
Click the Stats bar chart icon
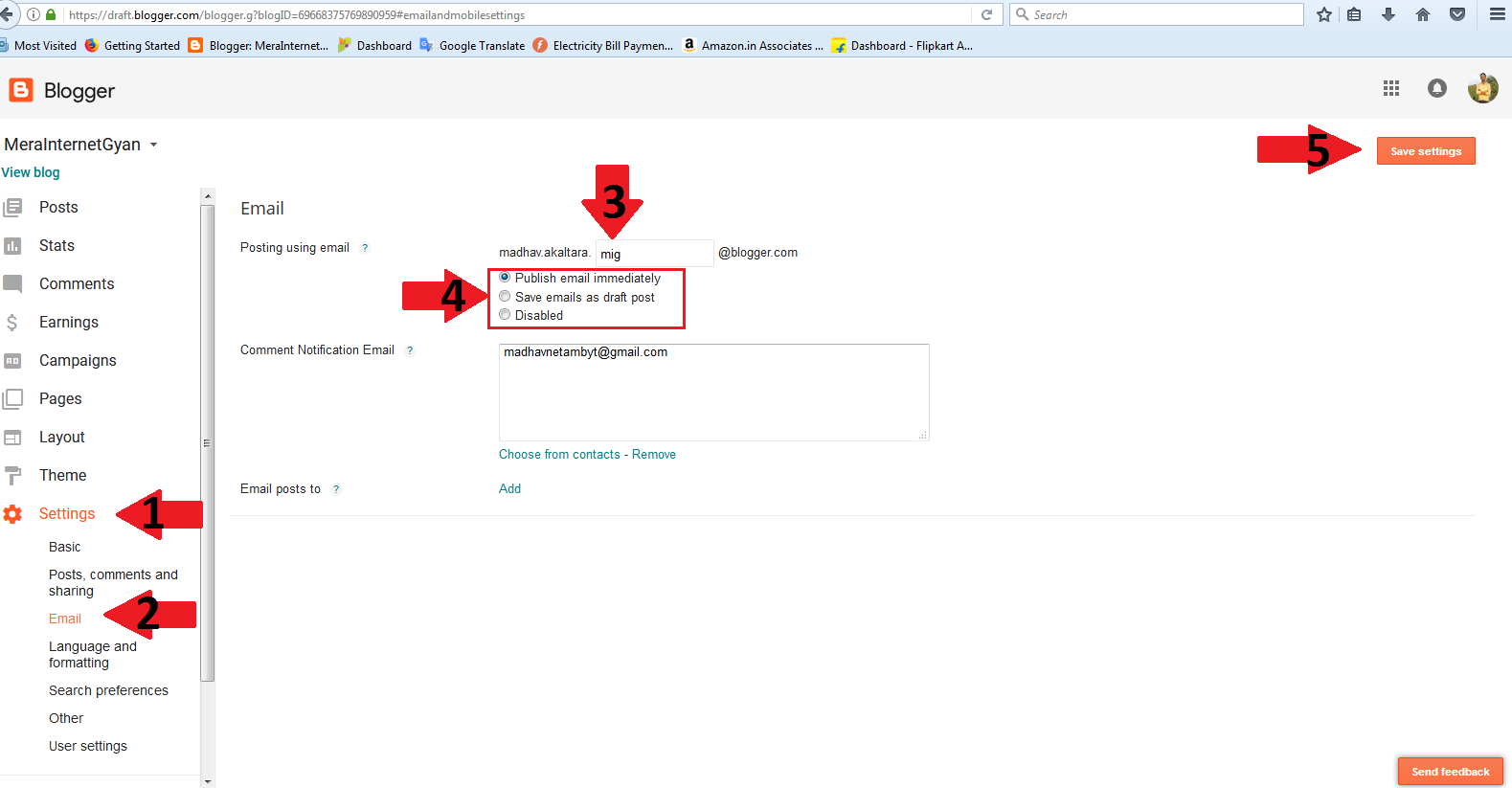[12, 245]
